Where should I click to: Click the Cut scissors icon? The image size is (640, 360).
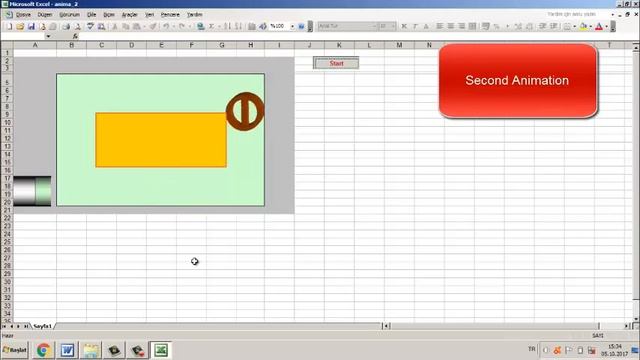click(115, 27)
